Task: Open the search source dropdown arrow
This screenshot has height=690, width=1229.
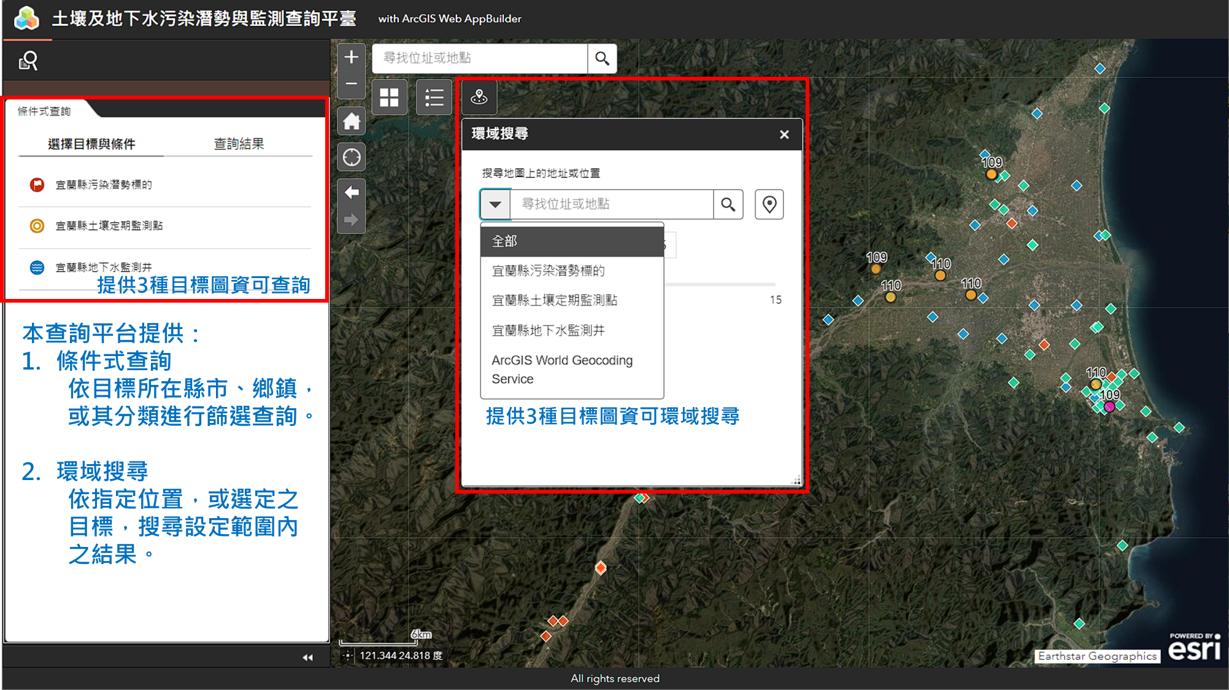Action: pos(495,204)
